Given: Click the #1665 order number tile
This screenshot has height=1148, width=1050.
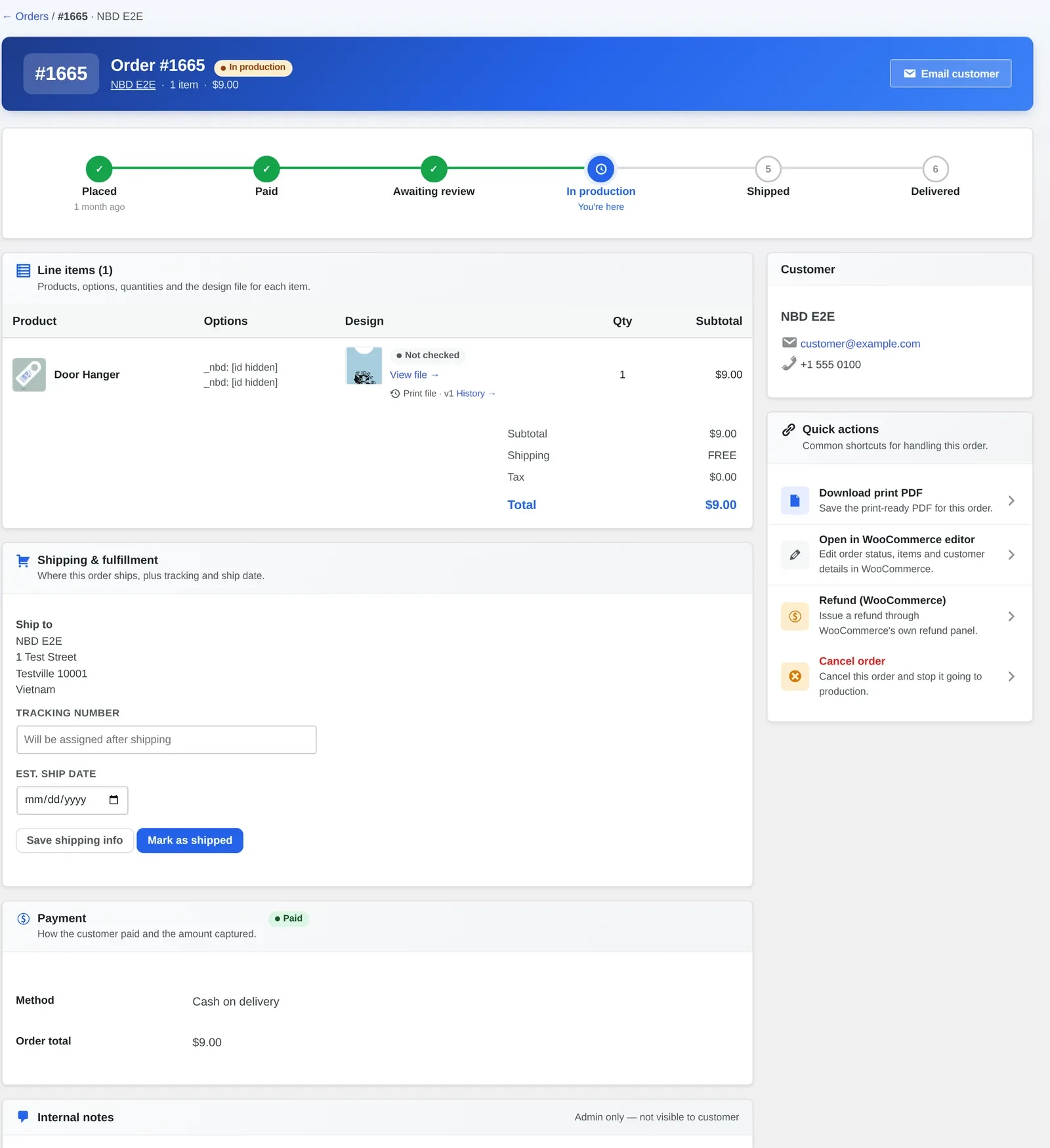Looking at the screenshot, I should tap(61, 73).
